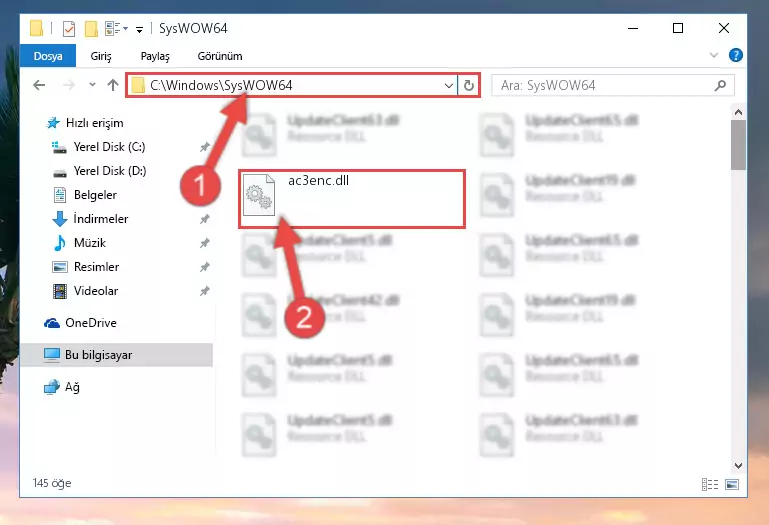The height and width of the screenshot is (525, 769).
Task: Switch to details view layout icon
Action: [710, 484]
